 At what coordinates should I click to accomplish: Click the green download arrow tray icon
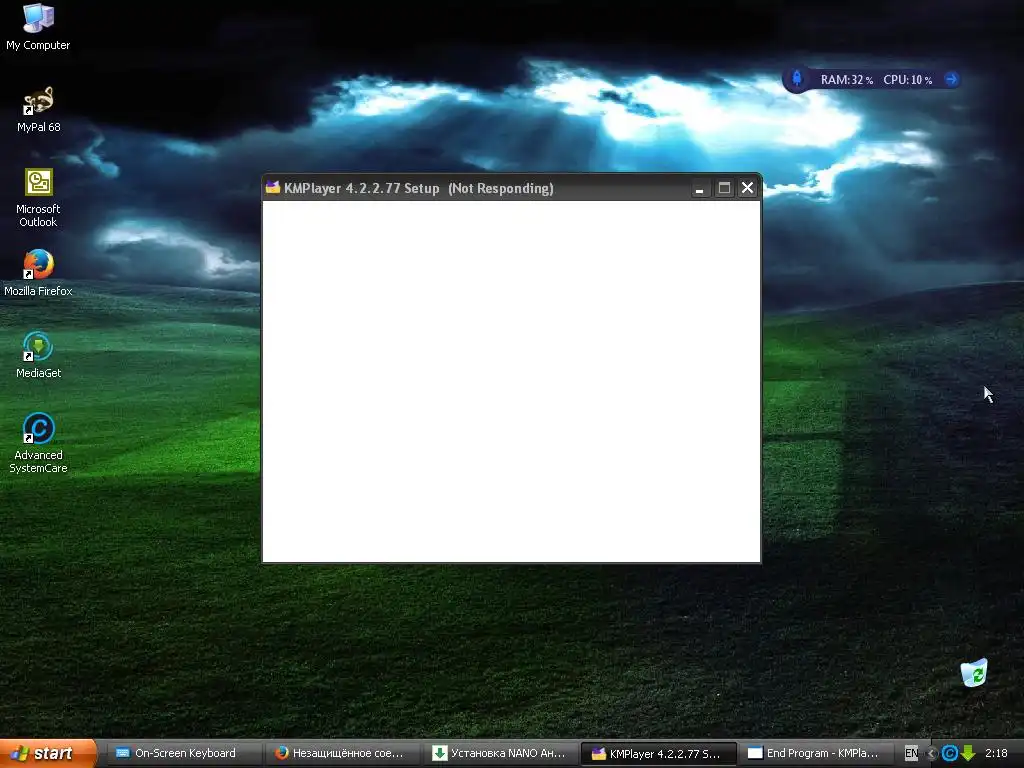click(x=968, y=754)
